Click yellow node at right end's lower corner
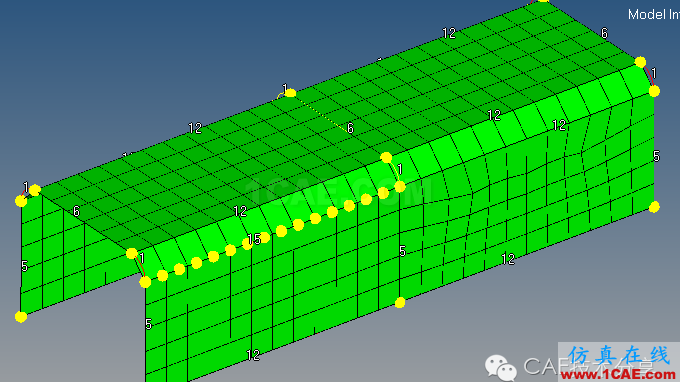The image size is (680, 382). pyautogui.click(x=654, y=207)
